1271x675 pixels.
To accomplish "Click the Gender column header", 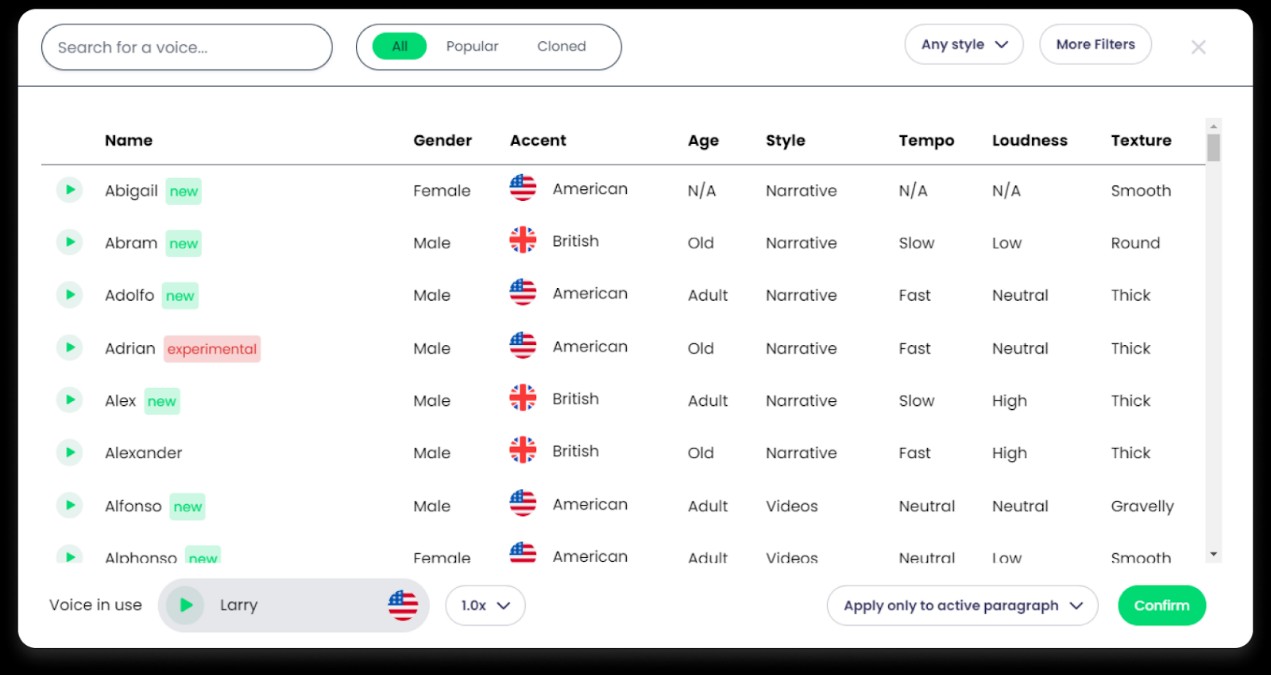I will 442,140.
